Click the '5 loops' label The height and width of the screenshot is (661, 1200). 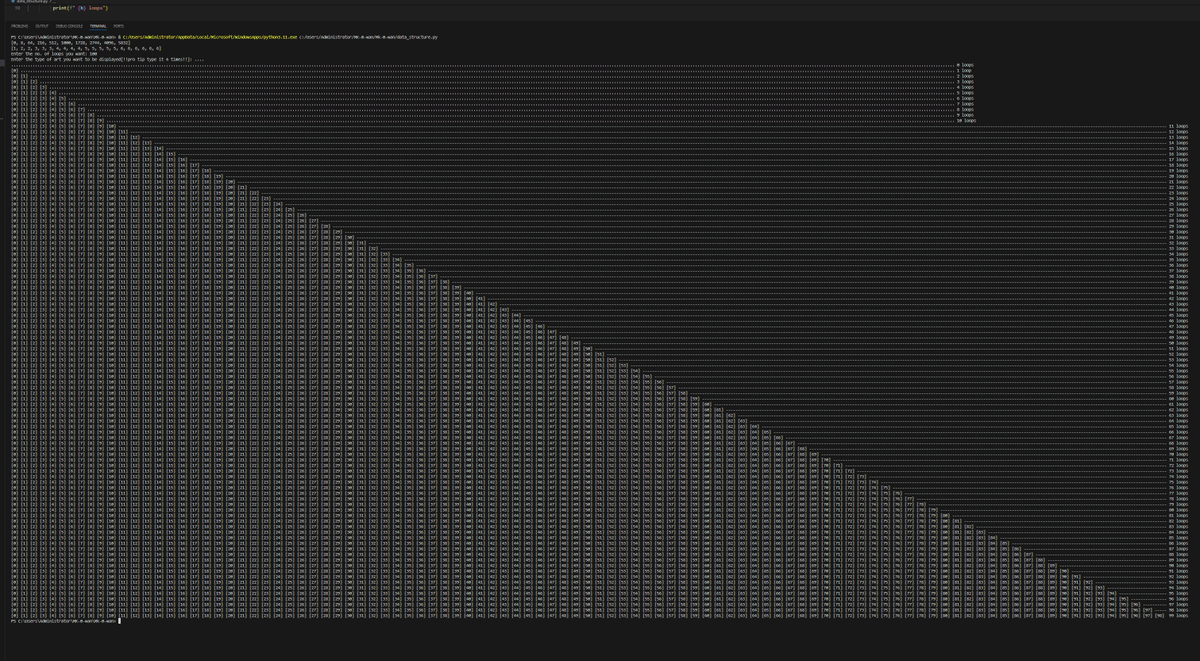(964, 94)
